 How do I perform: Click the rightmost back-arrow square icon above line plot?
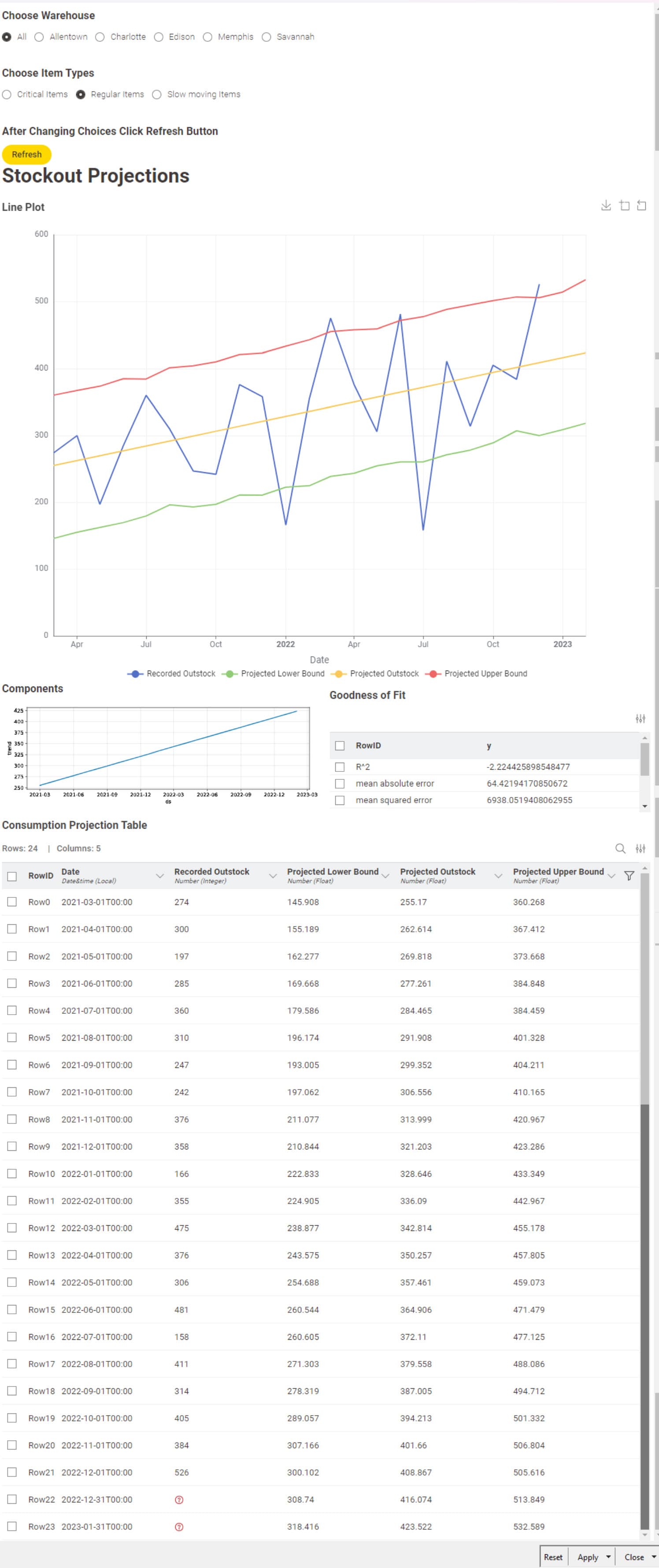coord(641,206)
